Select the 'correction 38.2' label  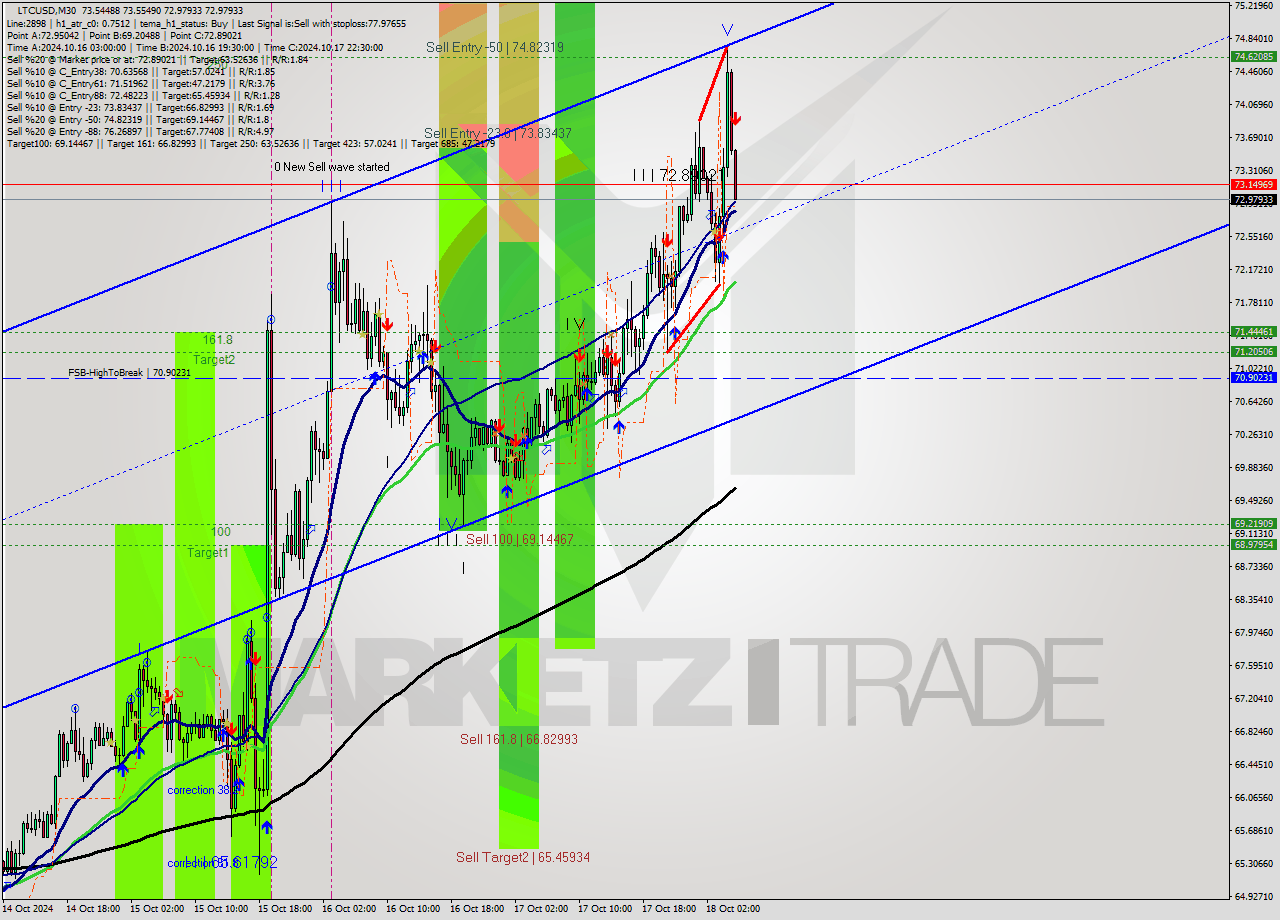(x=204, y=790)
